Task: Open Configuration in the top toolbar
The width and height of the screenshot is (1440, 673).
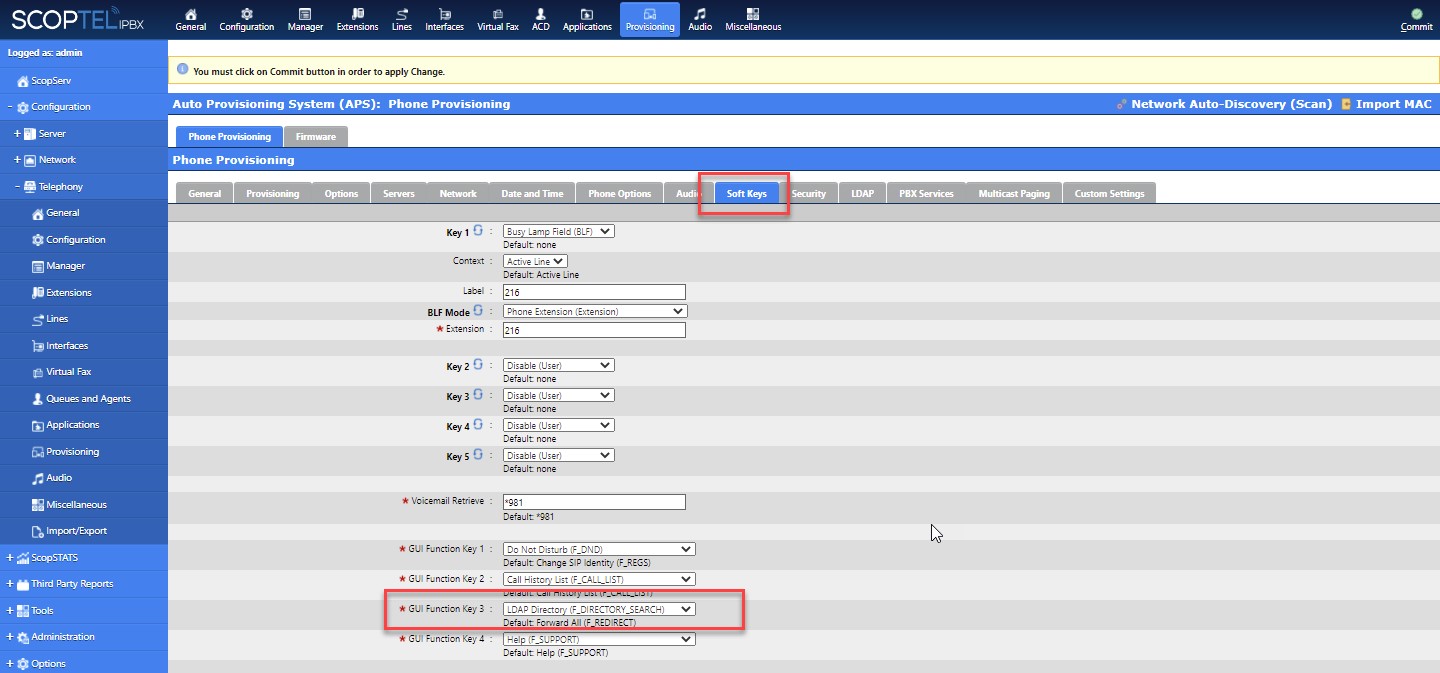Action: tap(246, 19)
